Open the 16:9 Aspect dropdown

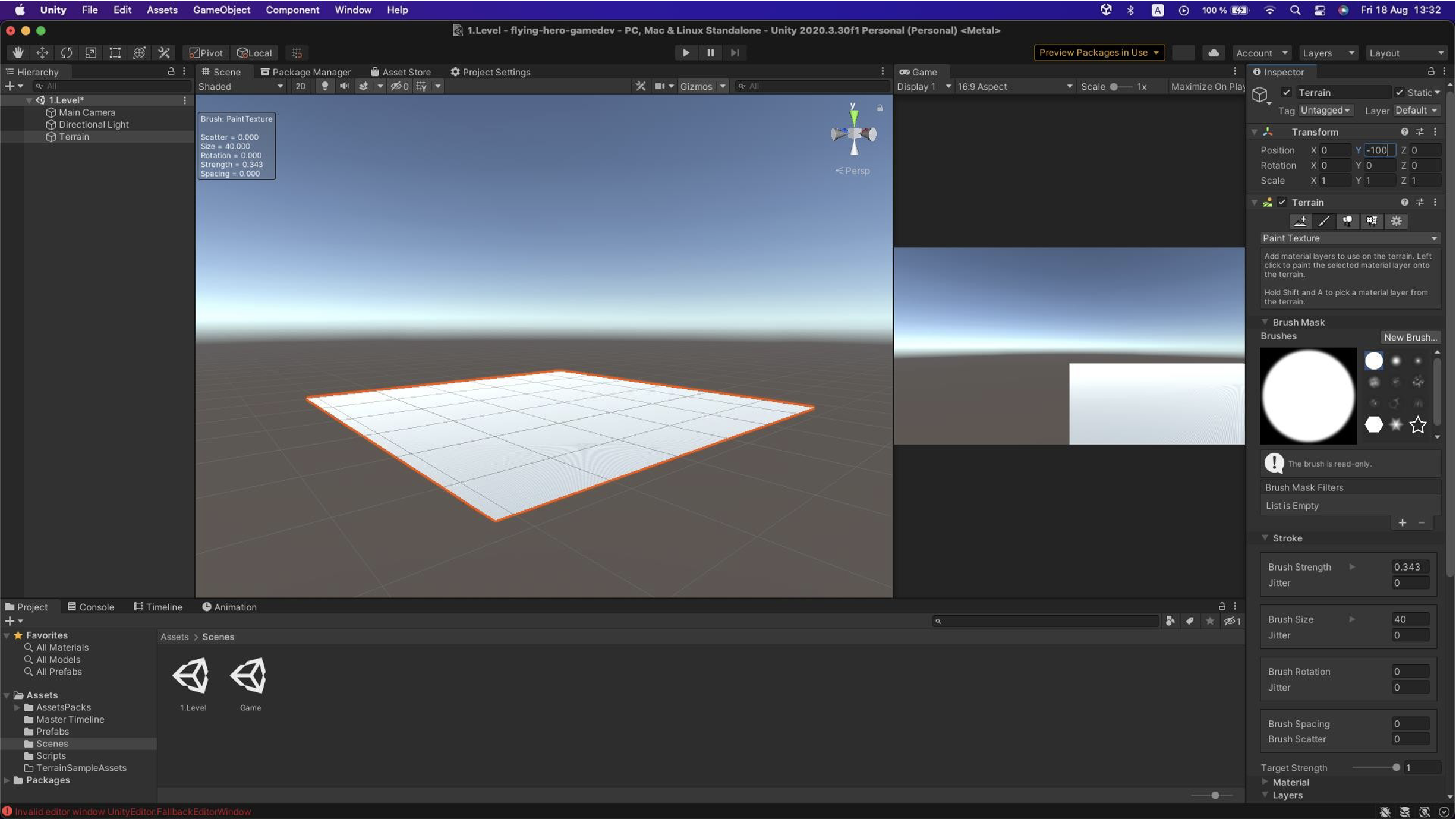(1014, 86)
